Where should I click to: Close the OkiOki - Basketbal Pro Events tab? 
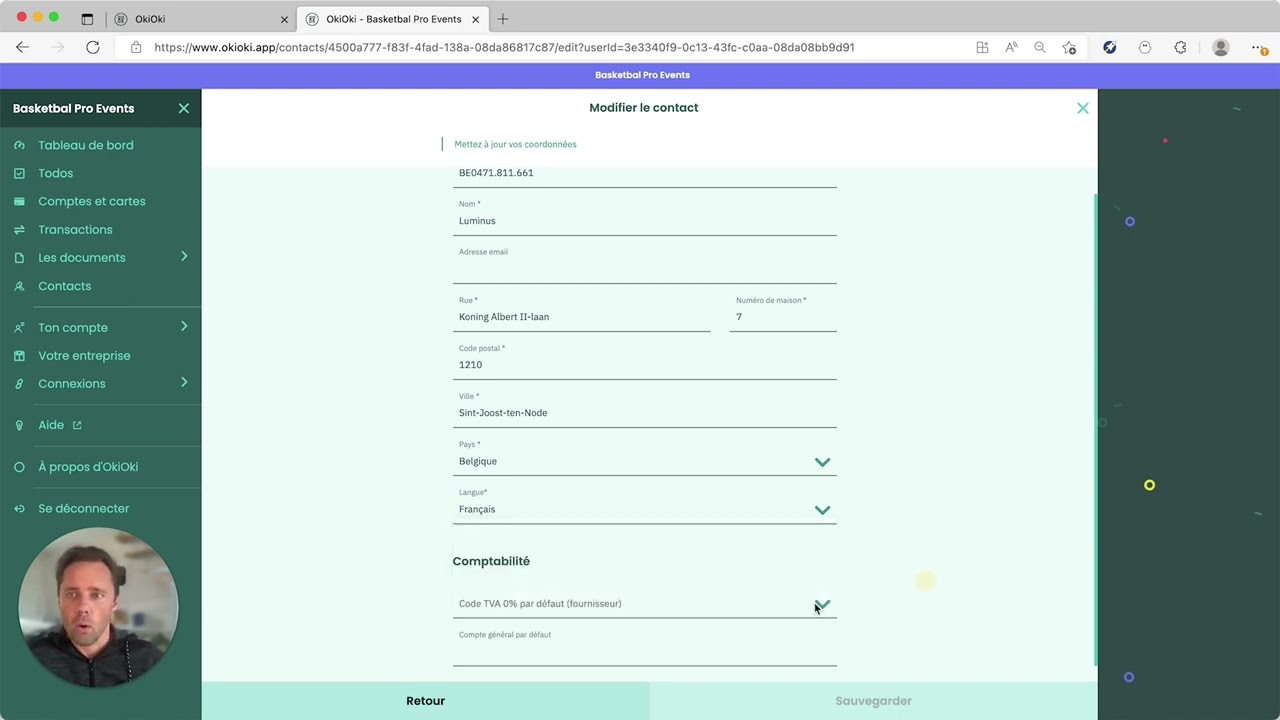[x=475, y=19]
